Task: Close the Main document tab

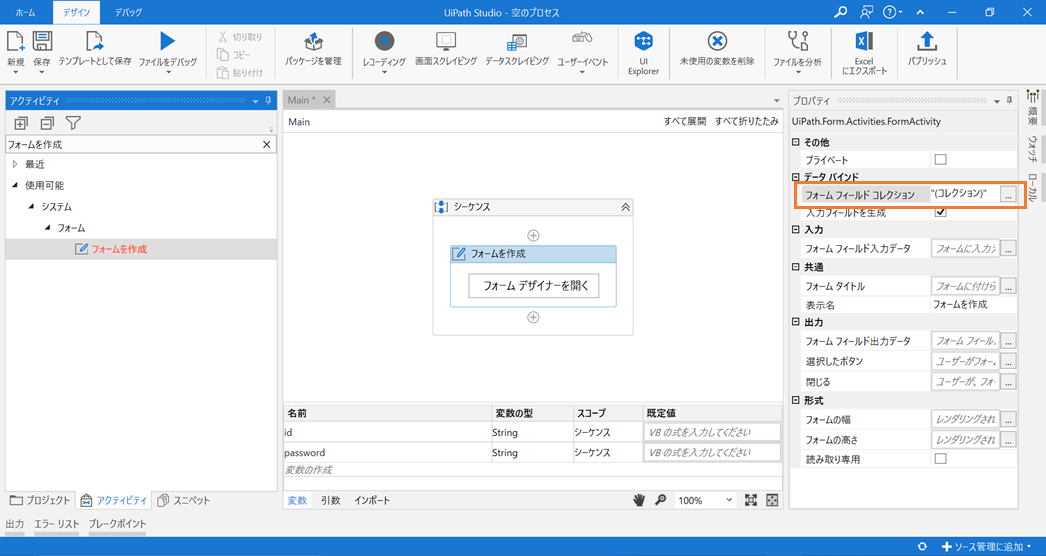Action: pyautogui.click(x=327, y=100)
